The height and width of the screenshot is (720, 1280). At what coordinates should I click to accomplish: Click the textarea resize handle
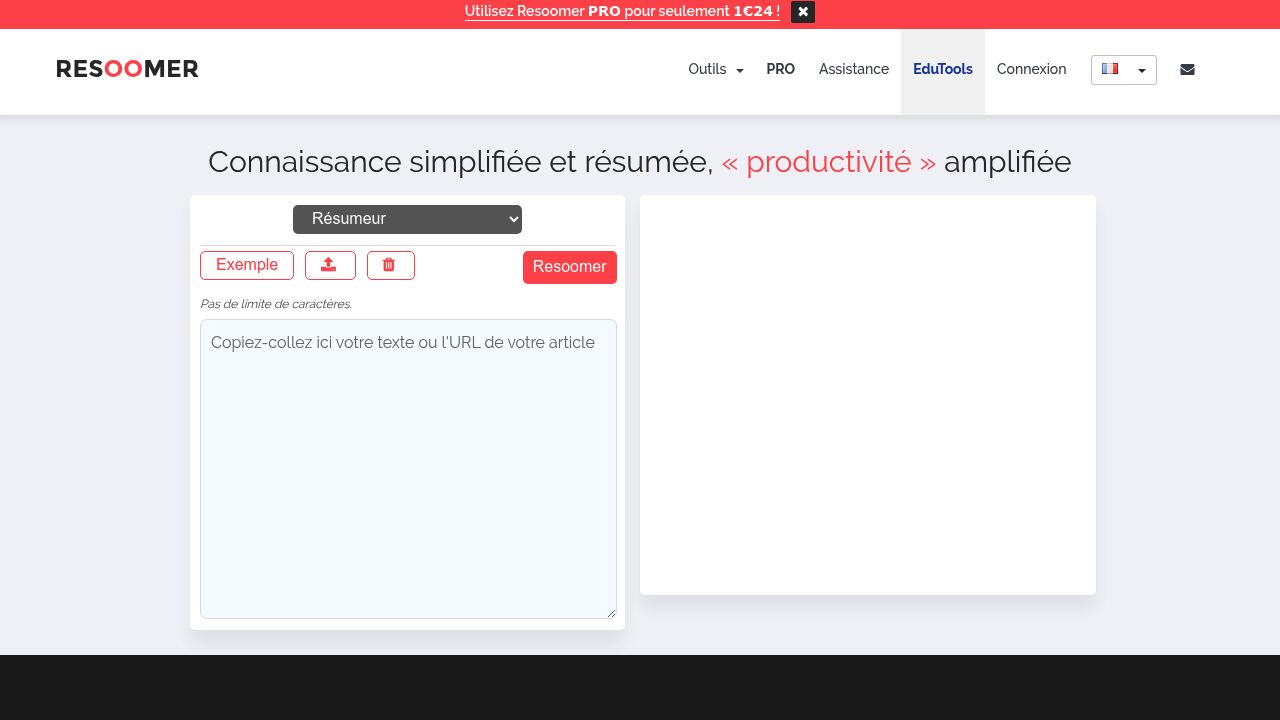pos(610,612)
